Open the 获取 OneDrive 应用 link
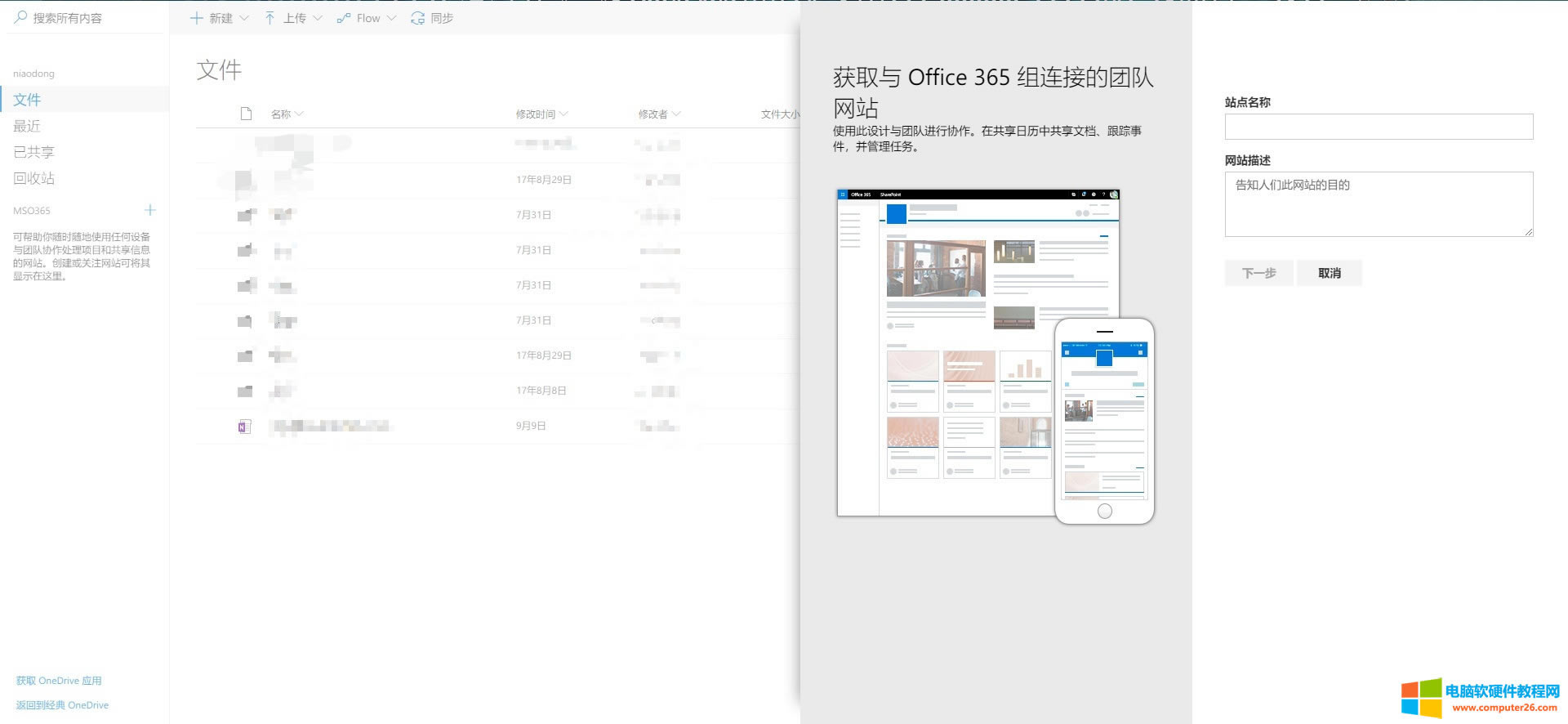 59,681
